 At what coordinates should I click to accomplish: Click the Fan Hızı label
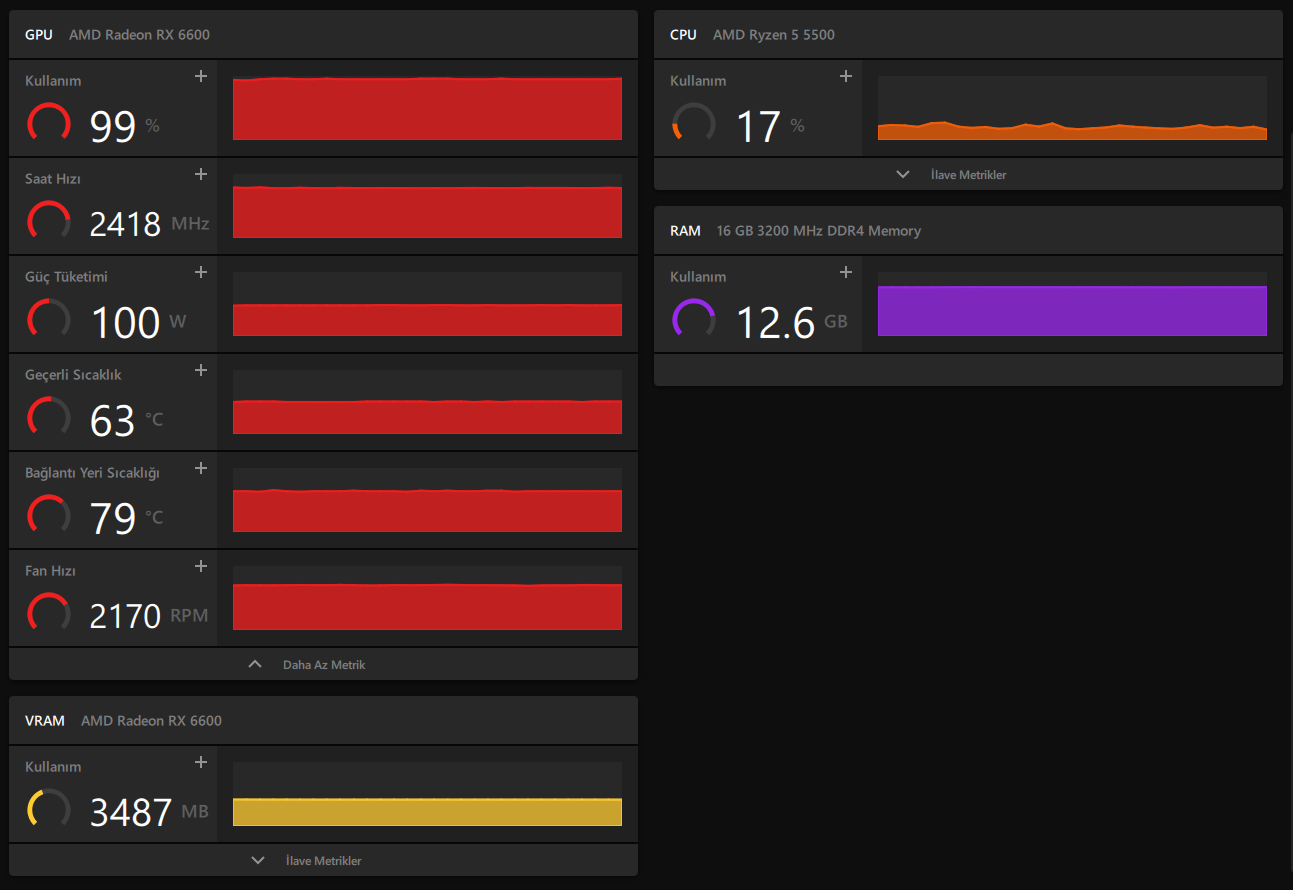tap(50, 571)
